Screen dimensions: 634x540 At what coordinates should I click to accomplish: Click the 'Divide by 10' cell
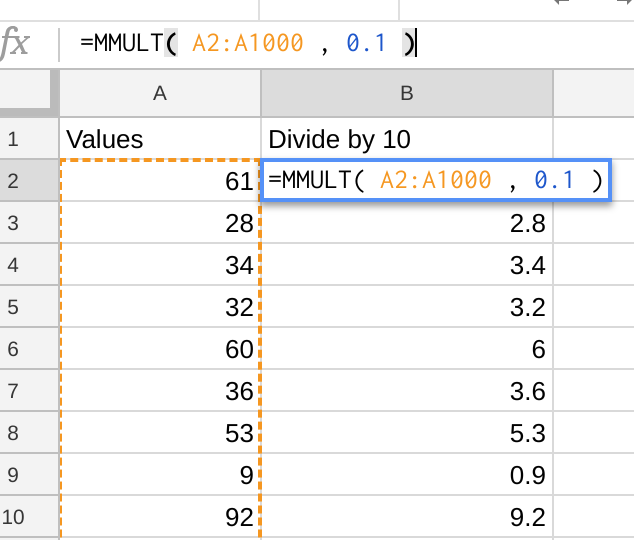click(407, 139)
